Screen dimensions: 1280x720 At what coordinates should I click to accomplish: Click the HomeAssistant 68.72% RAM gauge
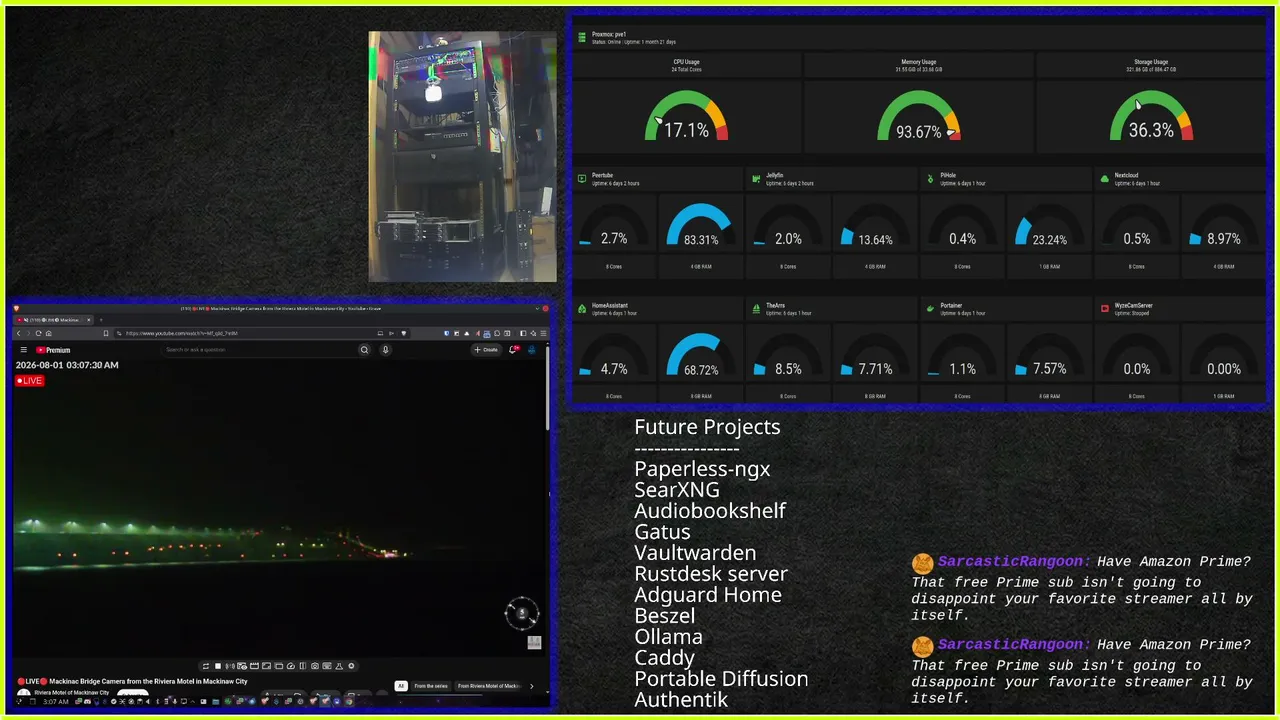click(700, 356)
